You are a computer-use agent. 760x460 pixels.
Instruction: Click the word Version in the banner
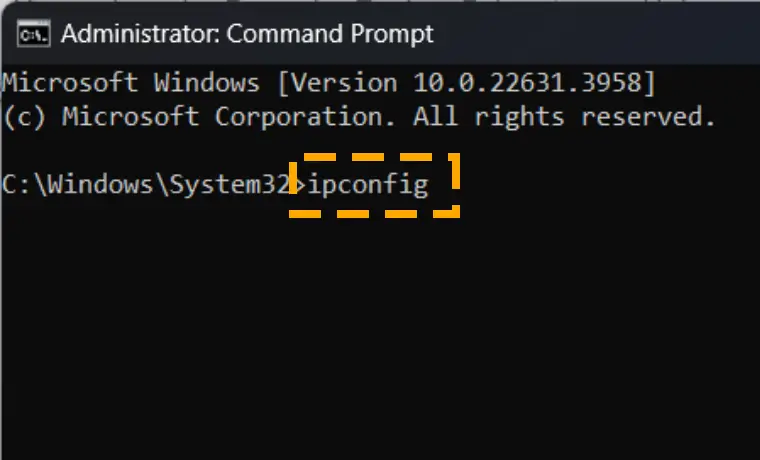[x=344, y=82]
